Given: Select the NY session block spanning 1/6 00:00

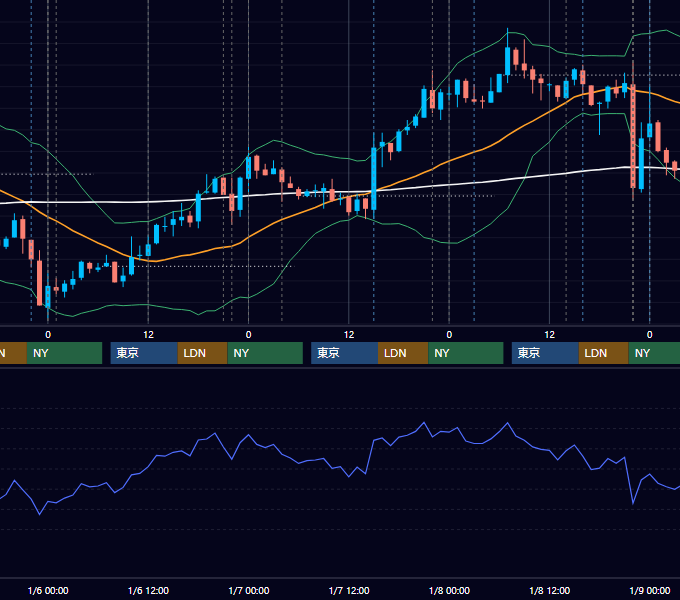Looking at the screenshot, I should pos(64,353).
